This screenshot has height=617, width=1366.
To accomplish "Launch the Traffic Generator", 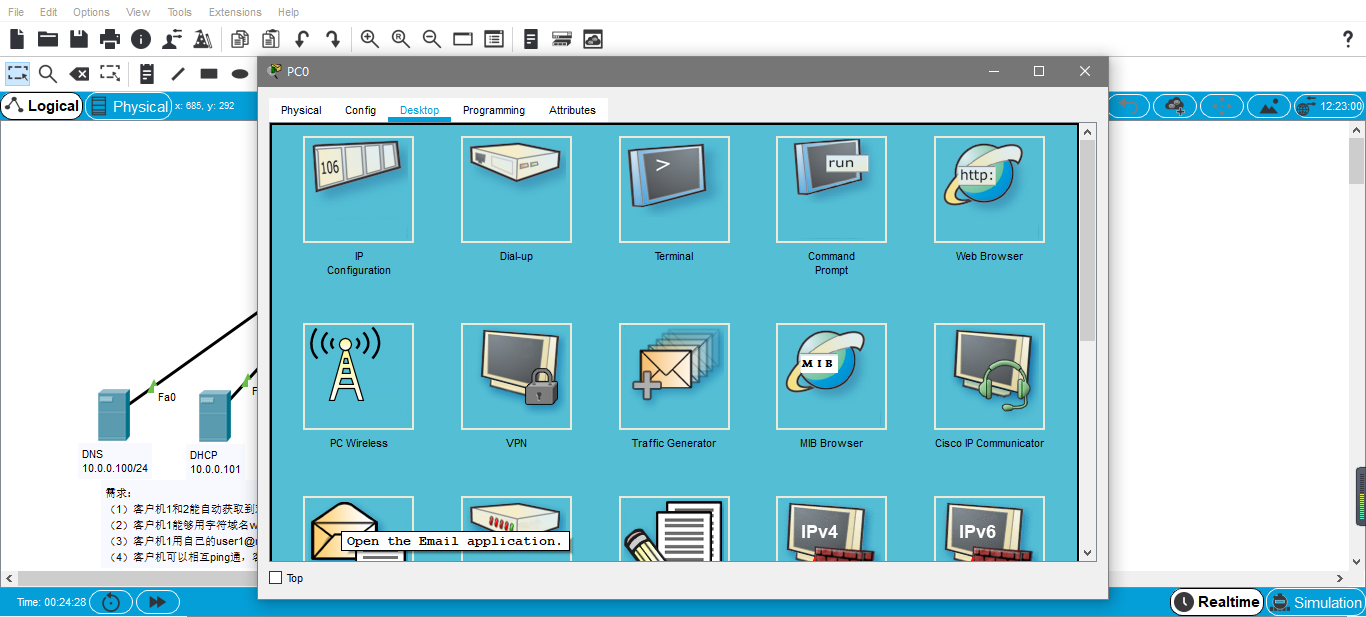I will click(x=674, y=377).
